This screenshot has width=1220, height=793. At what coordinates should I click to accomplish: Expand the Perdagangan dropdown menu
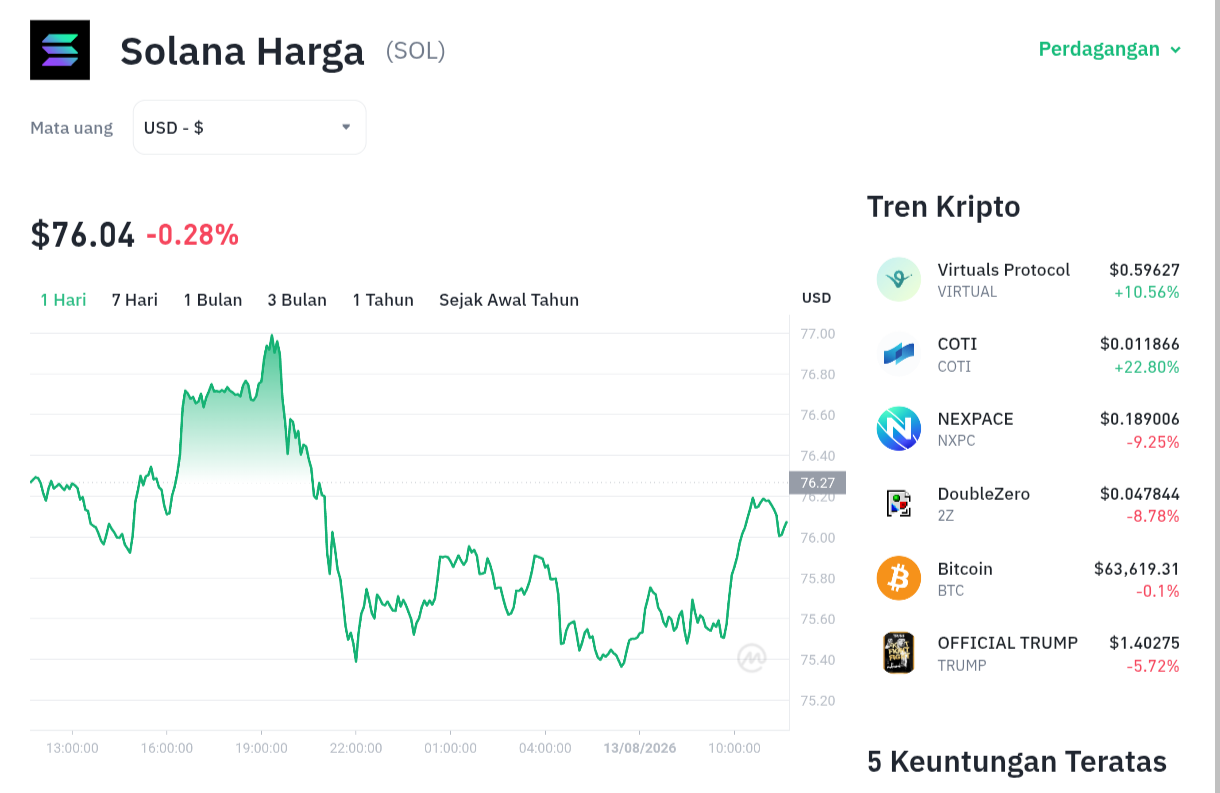[1110, 49]
